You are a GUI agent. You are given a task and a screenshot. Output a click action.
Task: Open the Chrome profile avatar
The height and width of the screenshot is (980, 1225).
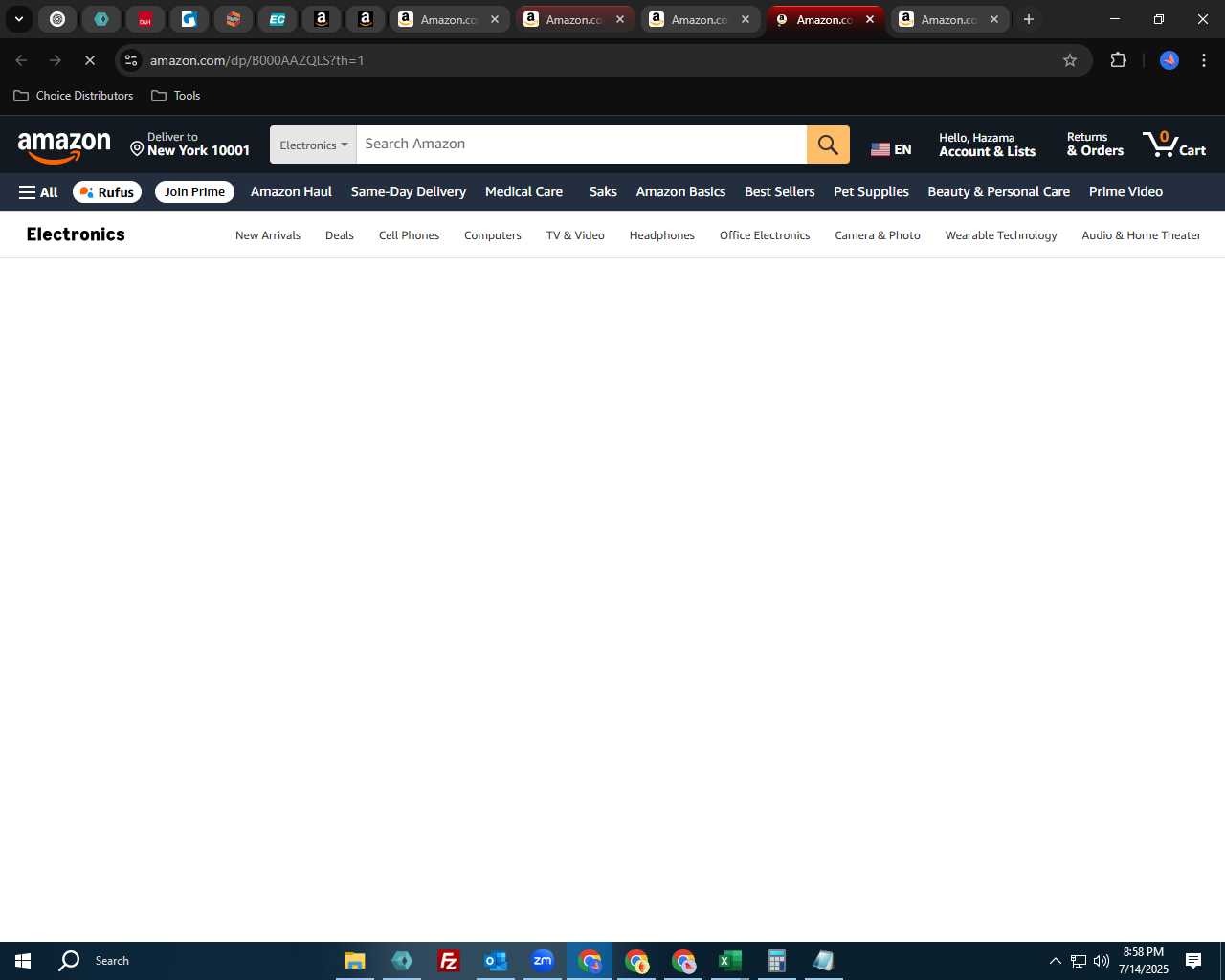1169,60
